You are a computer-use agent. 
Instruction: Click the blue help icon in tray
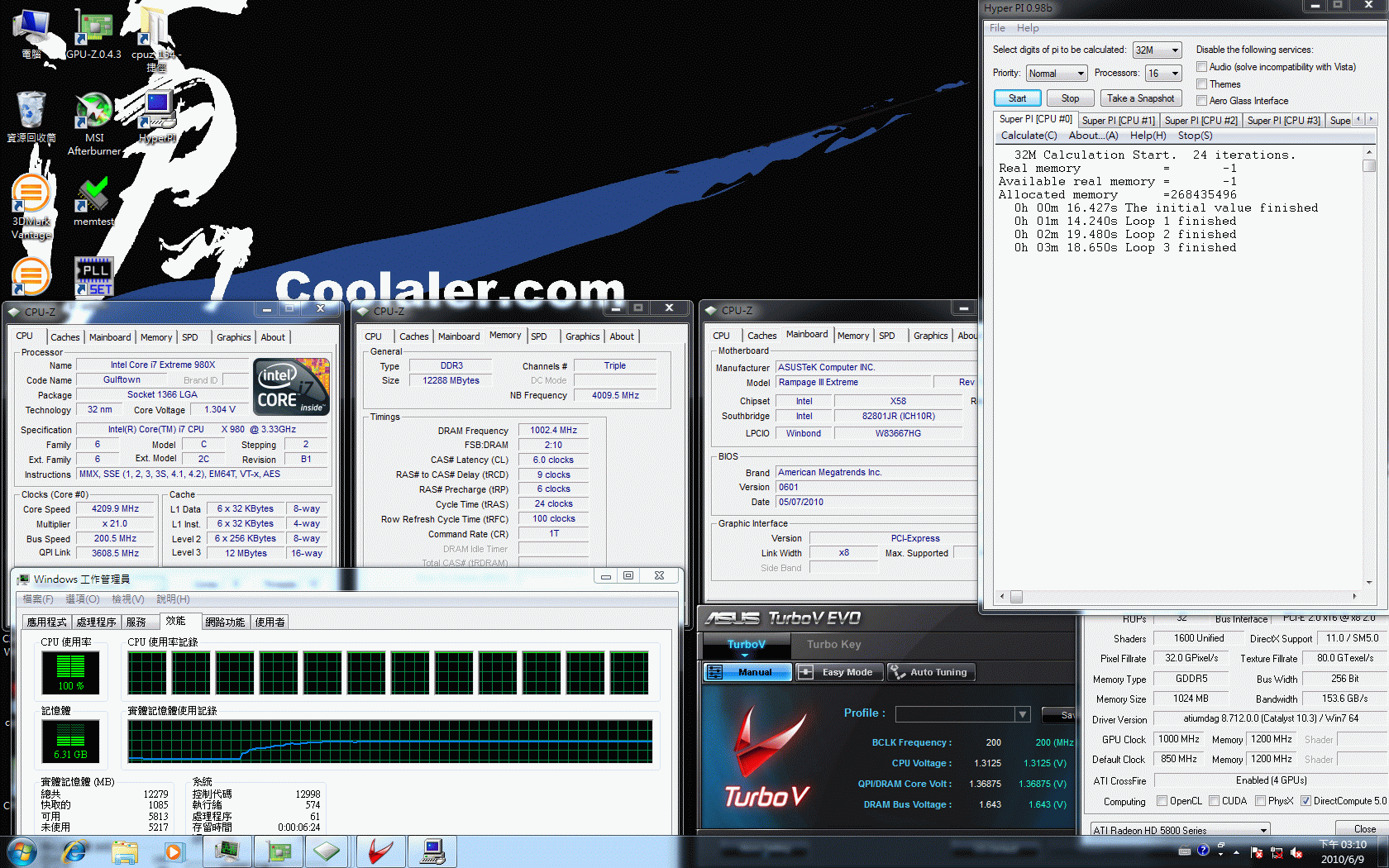[x=1203, y=850]
